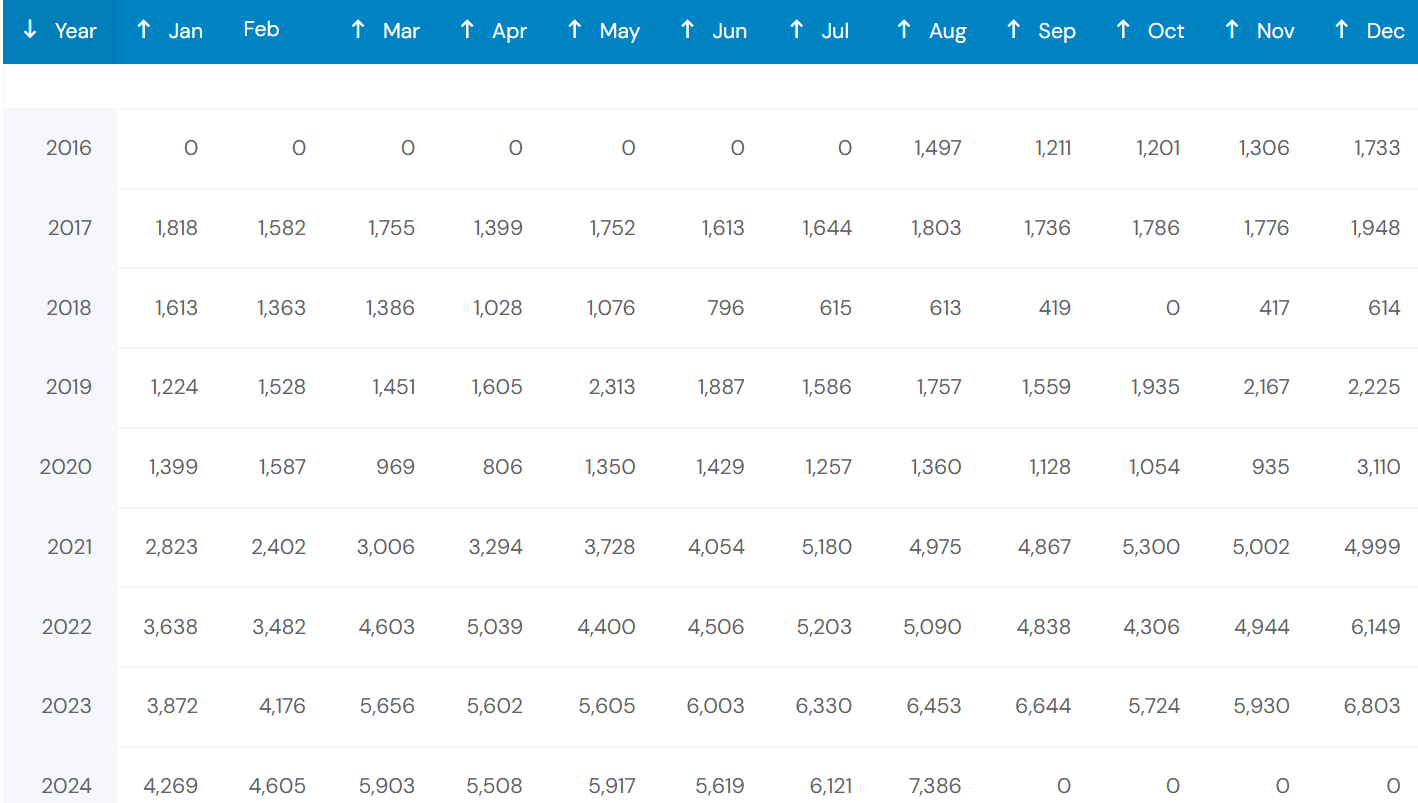This screenshot has height=803, width=1418.
Task: Click the Dec column header text
Action: [1385, 31]
